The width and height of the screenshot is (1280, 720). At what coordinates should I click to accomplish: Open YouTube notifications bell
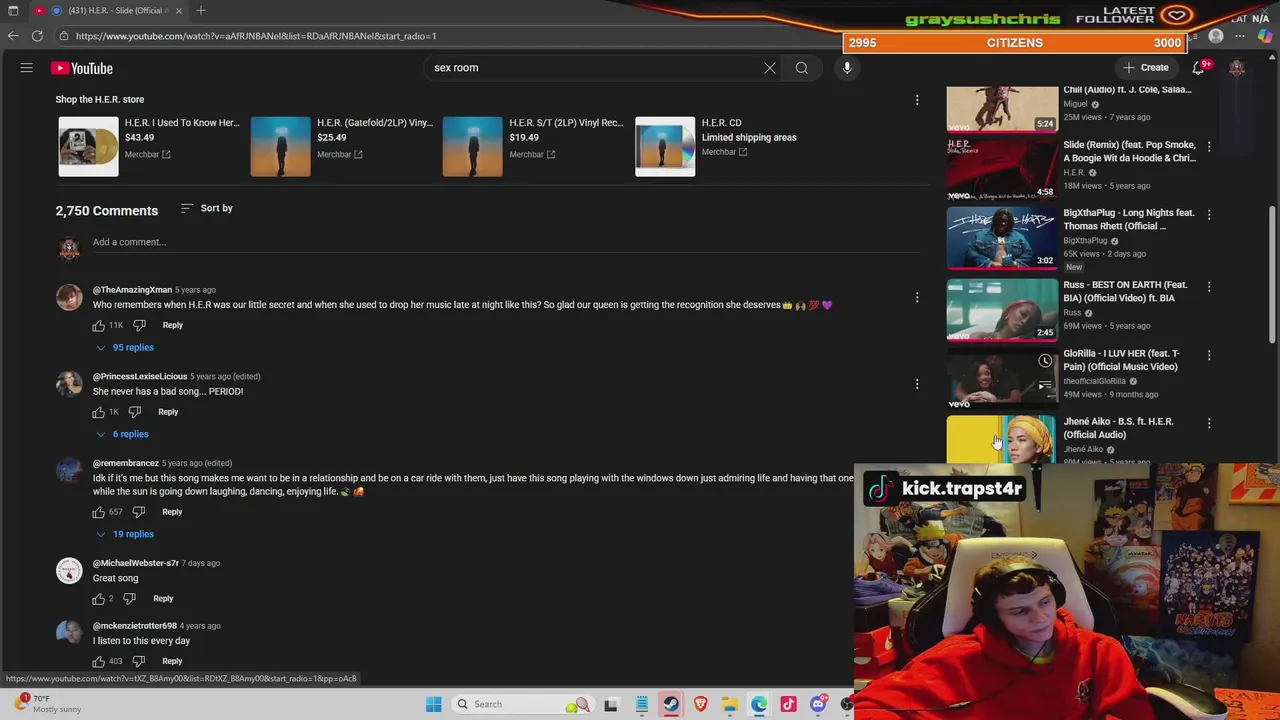pos(1198,68)
